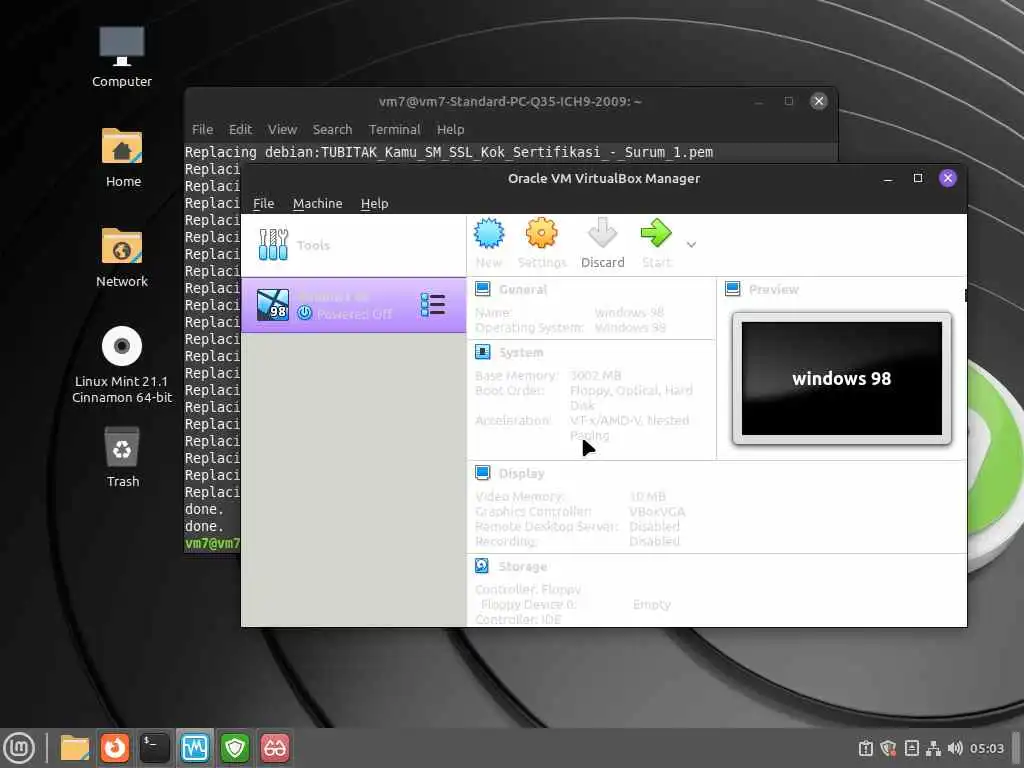Click the System section chip icon
This screenshot has width=1024, height=768.
click(x=483, y=352)
